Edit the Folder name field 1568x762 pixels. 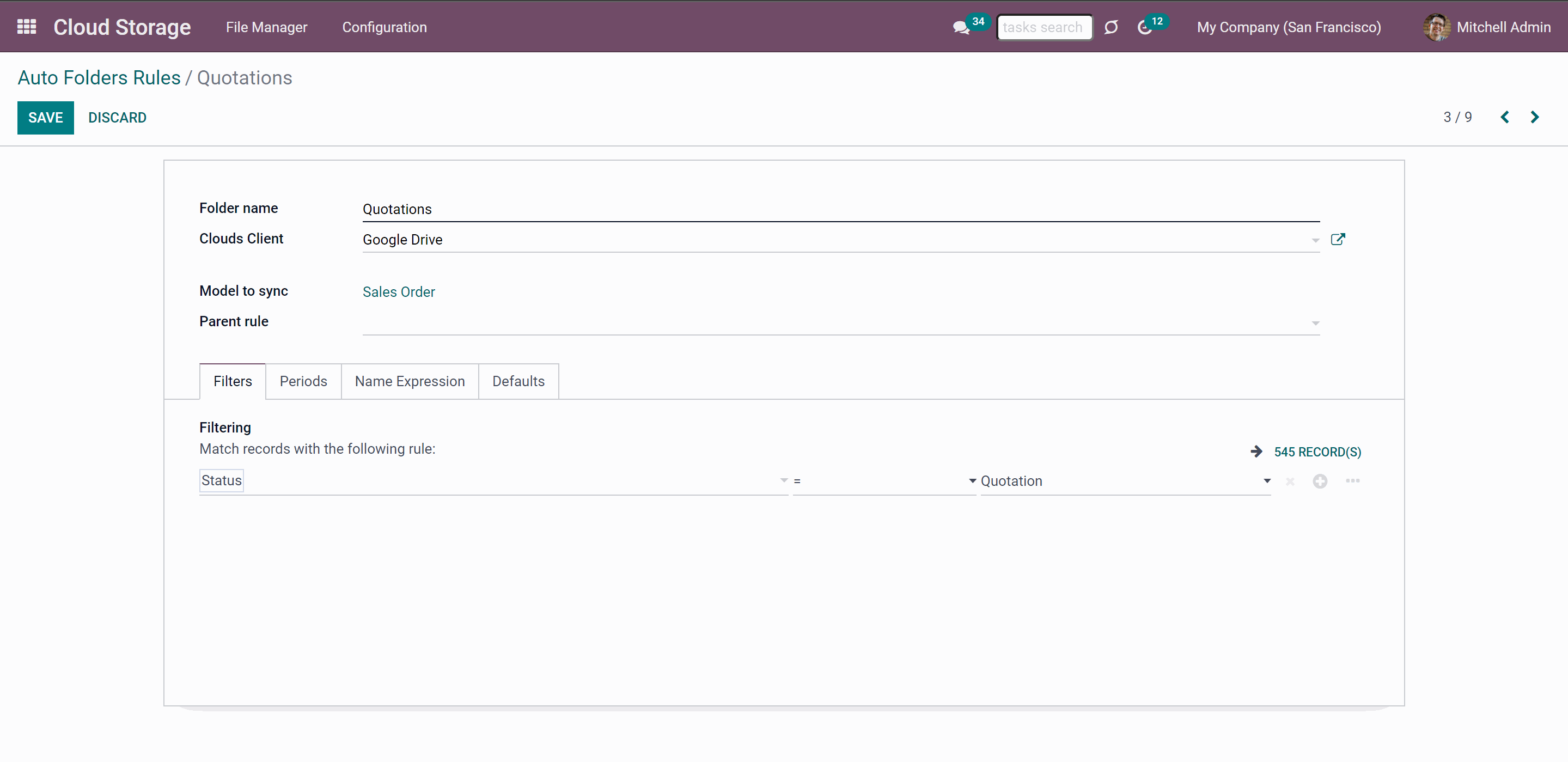841,209
